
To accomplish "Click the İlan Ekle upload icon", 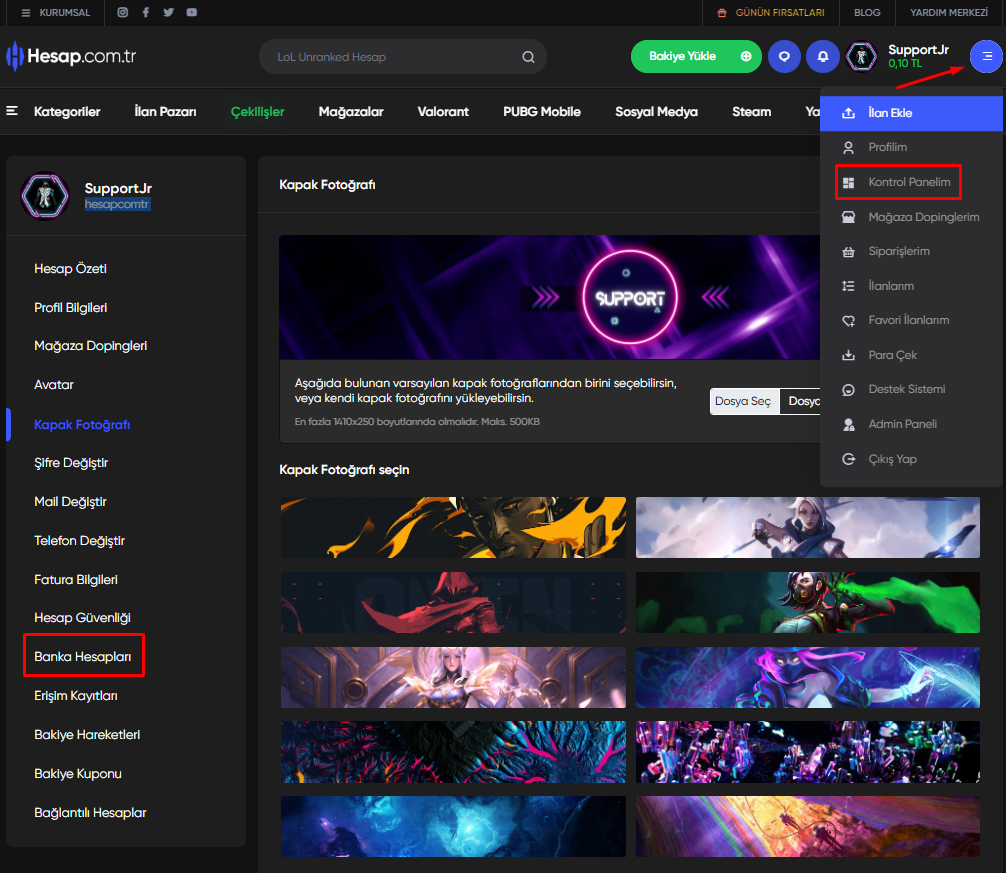I will 848,113.
